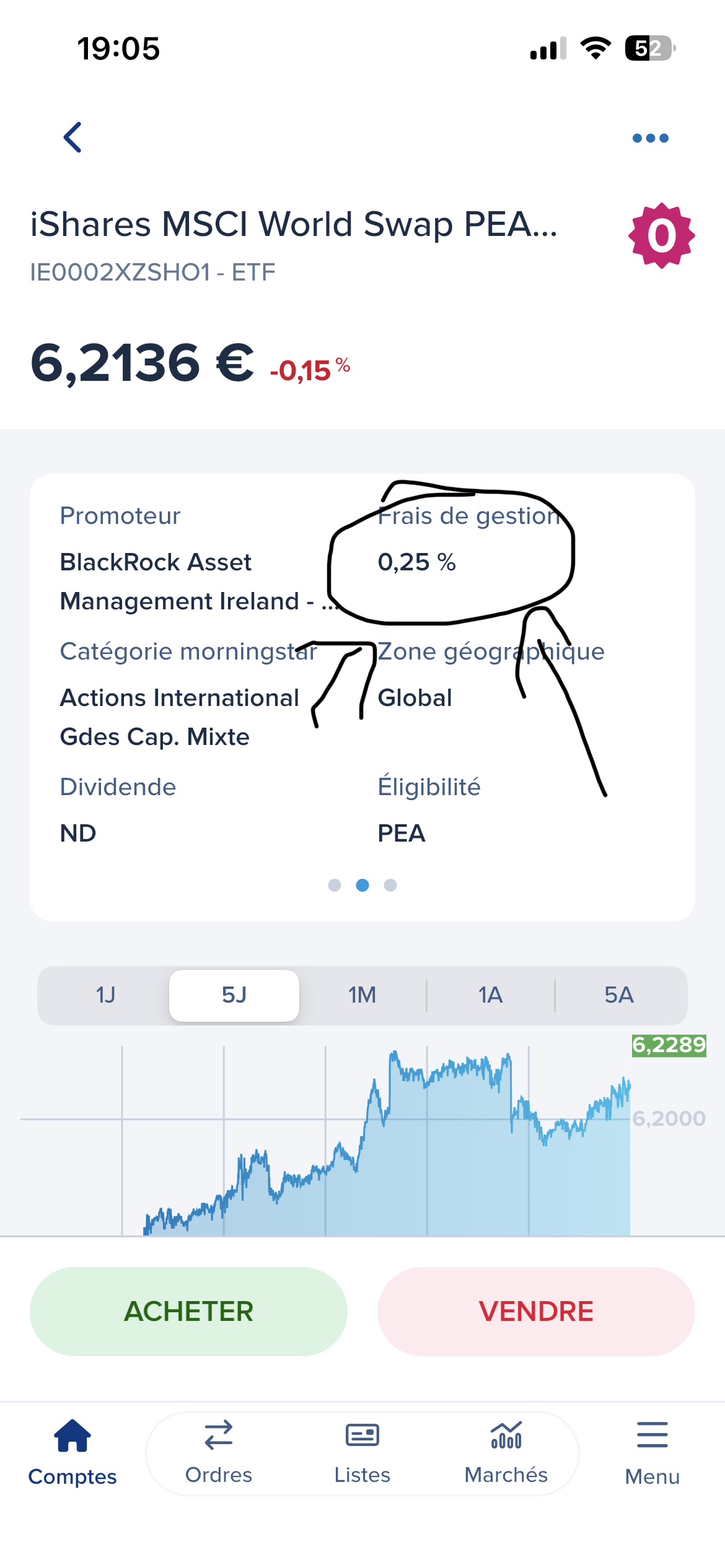Open Ordres transfer arrows icon
The image size is (725, 1568).
[218, 1435]
